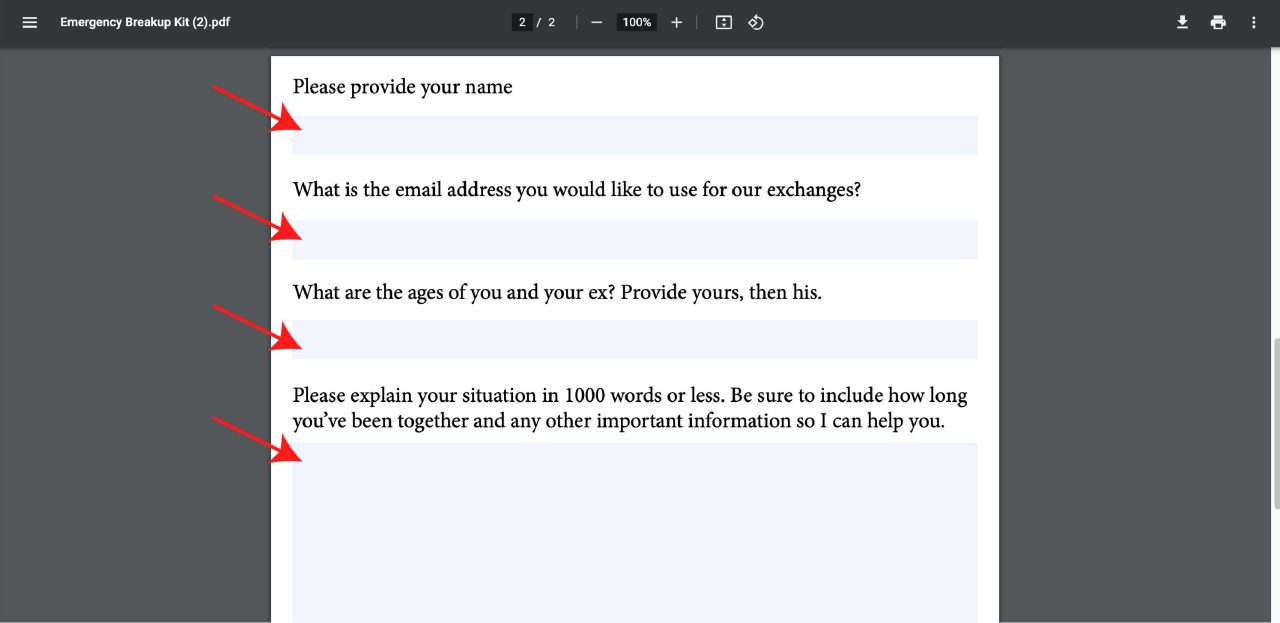The height and width of the screenshot is (623, 1280).
Task: Print the PDF using the printer icon
Action: pos(1218,22)
